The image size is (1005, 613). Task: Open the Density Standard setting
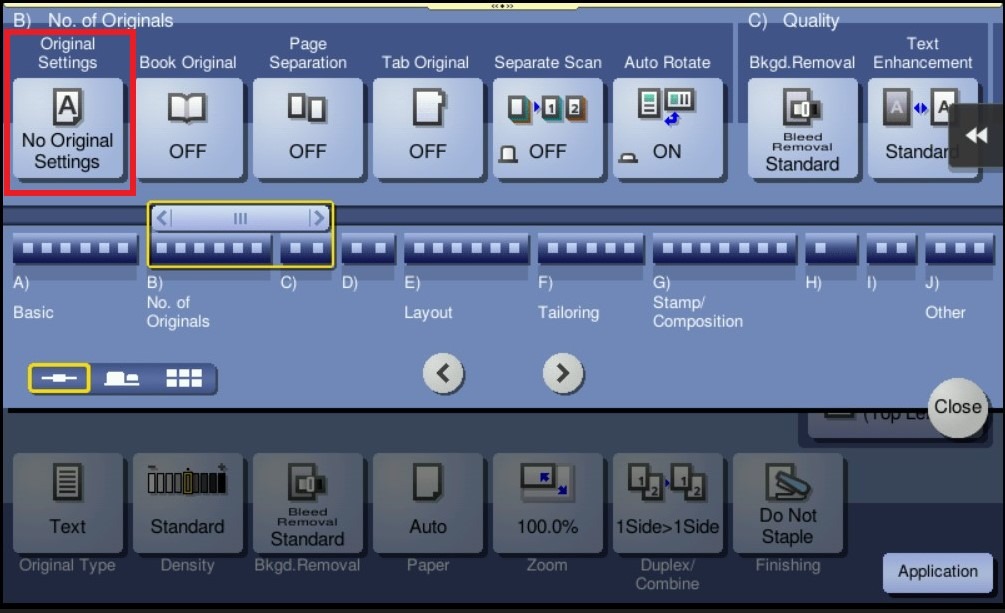click(x=188, y=502)
